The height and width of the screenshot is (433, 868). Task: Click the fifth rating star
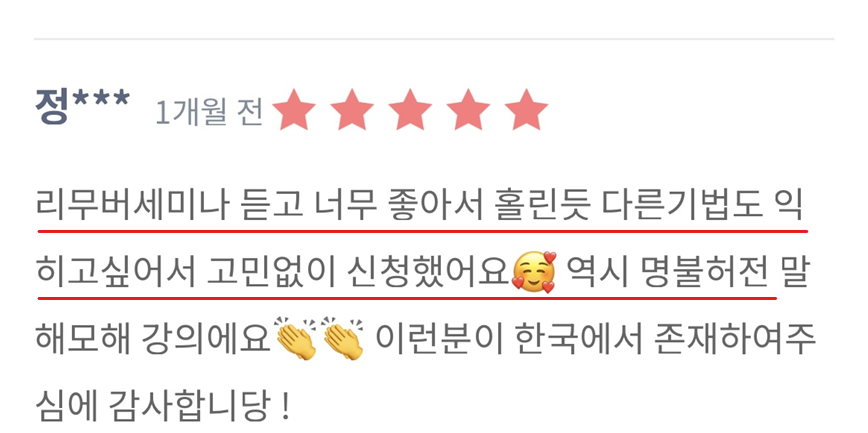(x=526, y=110)
